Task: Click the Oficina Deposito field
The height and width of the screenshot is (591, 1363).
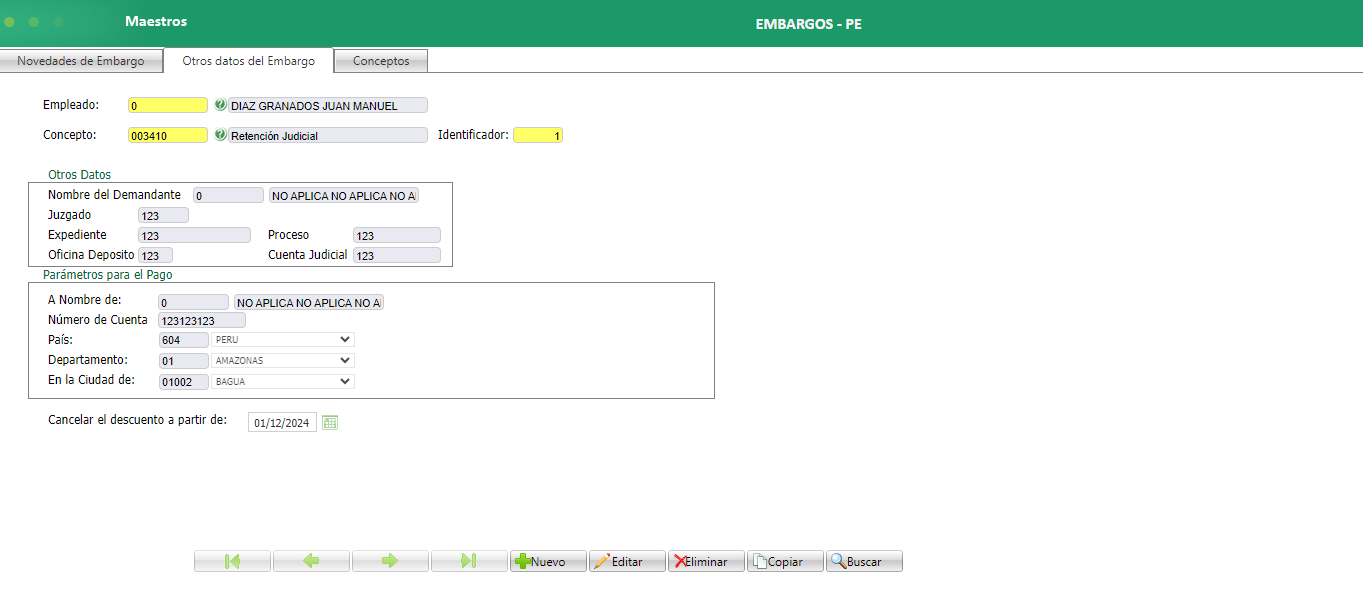Action: tap(155, 256)
